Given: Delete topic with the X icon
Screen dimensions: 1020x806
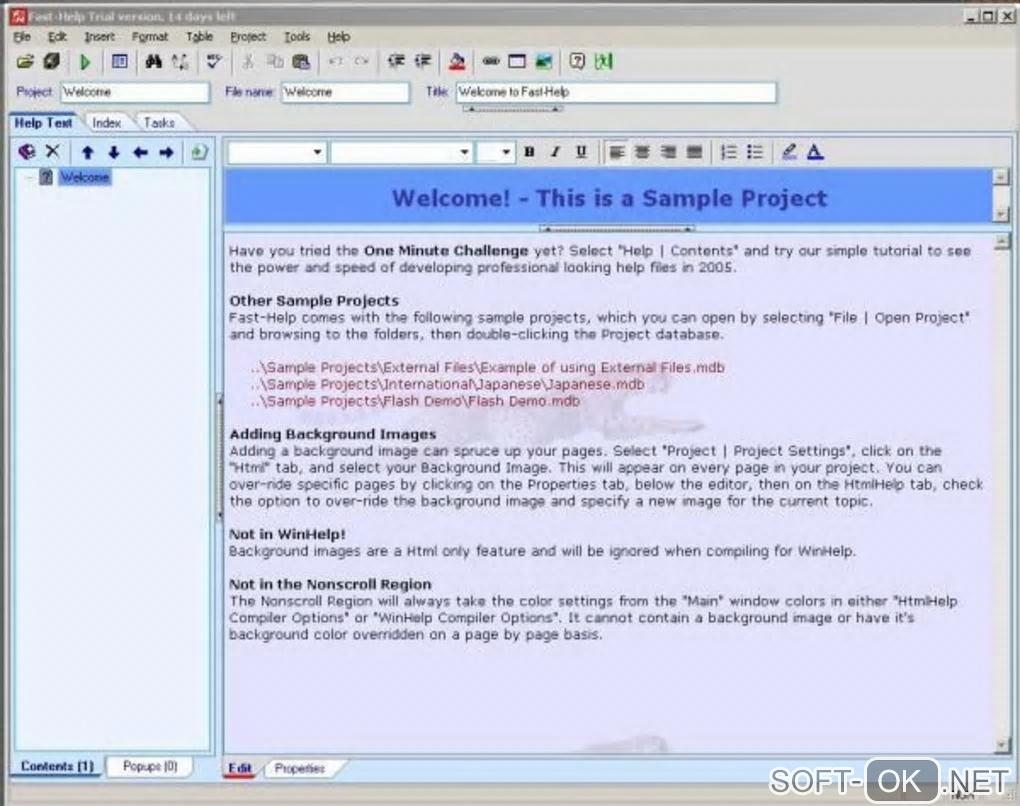Looking at the screenshot, I should 53,152.
